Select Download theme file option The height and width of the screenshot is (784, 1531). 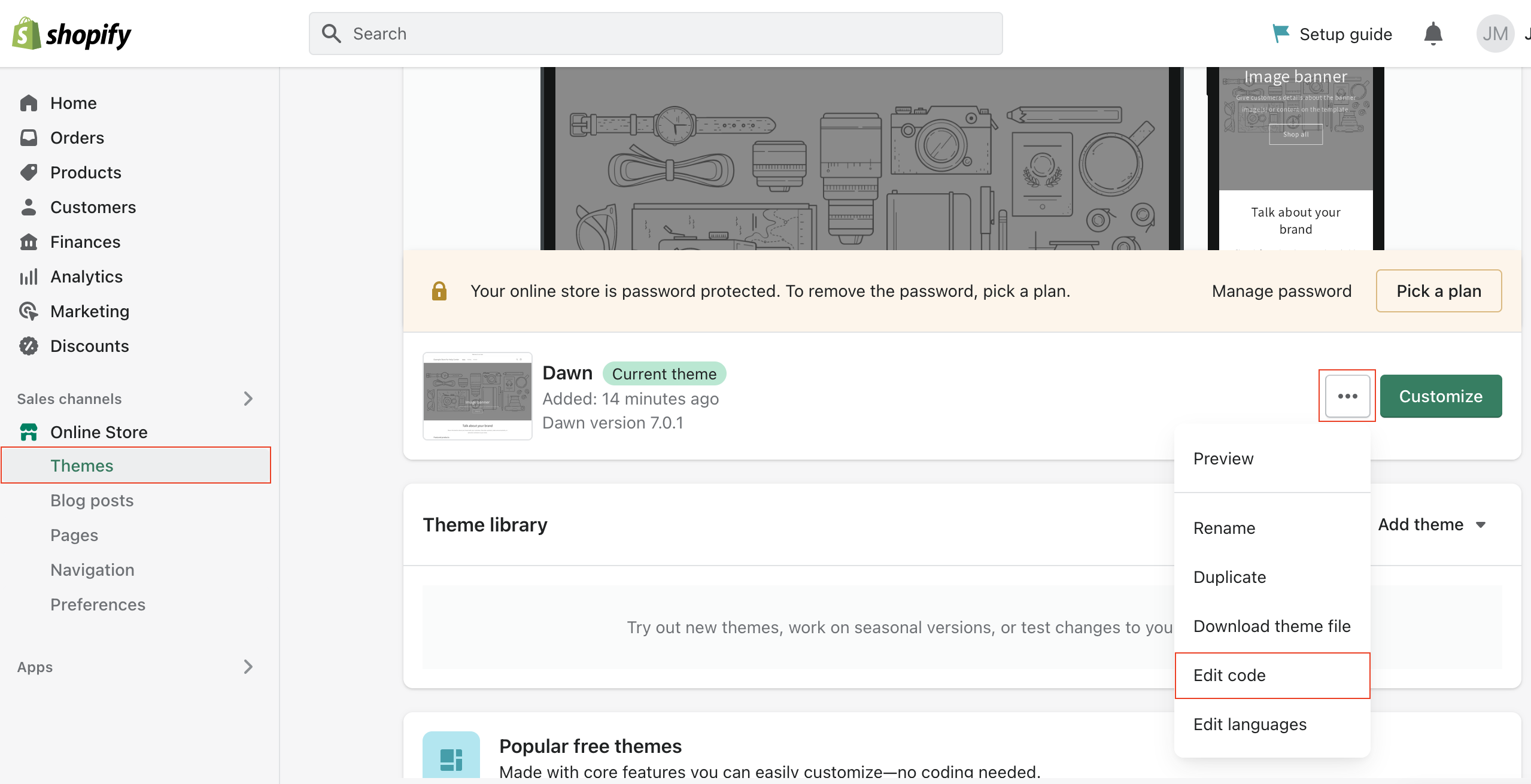click(1271, 626)
